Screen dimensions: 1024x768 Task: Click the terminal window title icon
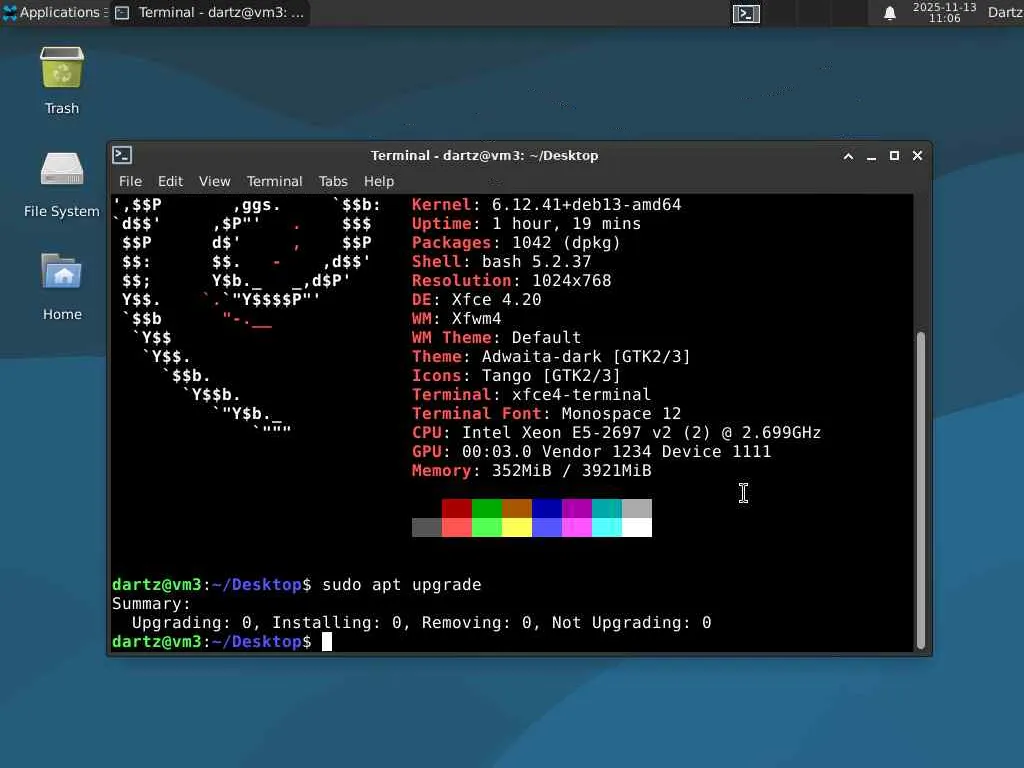pyautogui.click(x=122, y=155)
